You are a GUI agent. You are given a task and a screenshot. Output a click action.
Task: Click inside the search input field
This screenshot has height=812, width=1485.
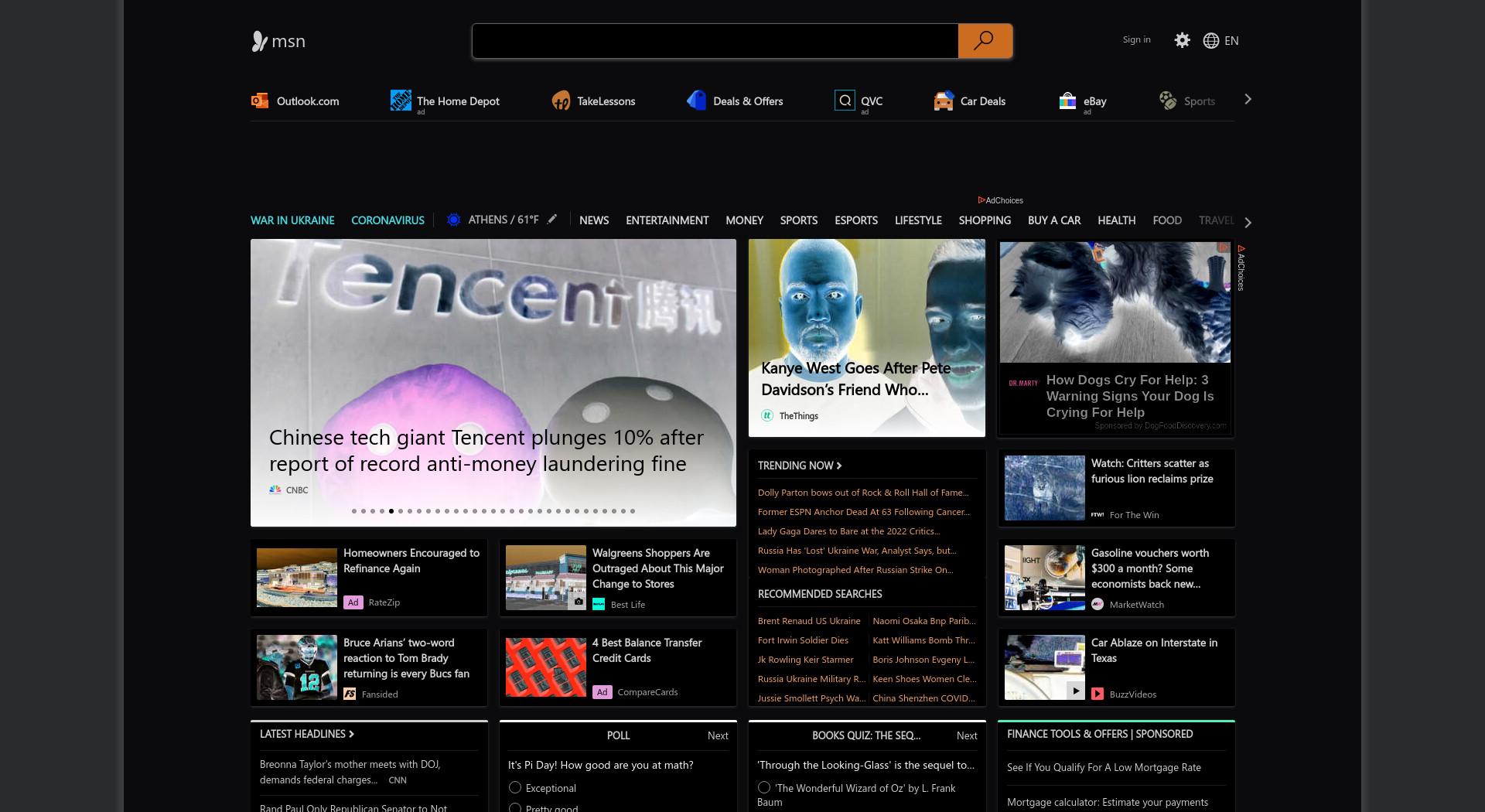(715, 41)
